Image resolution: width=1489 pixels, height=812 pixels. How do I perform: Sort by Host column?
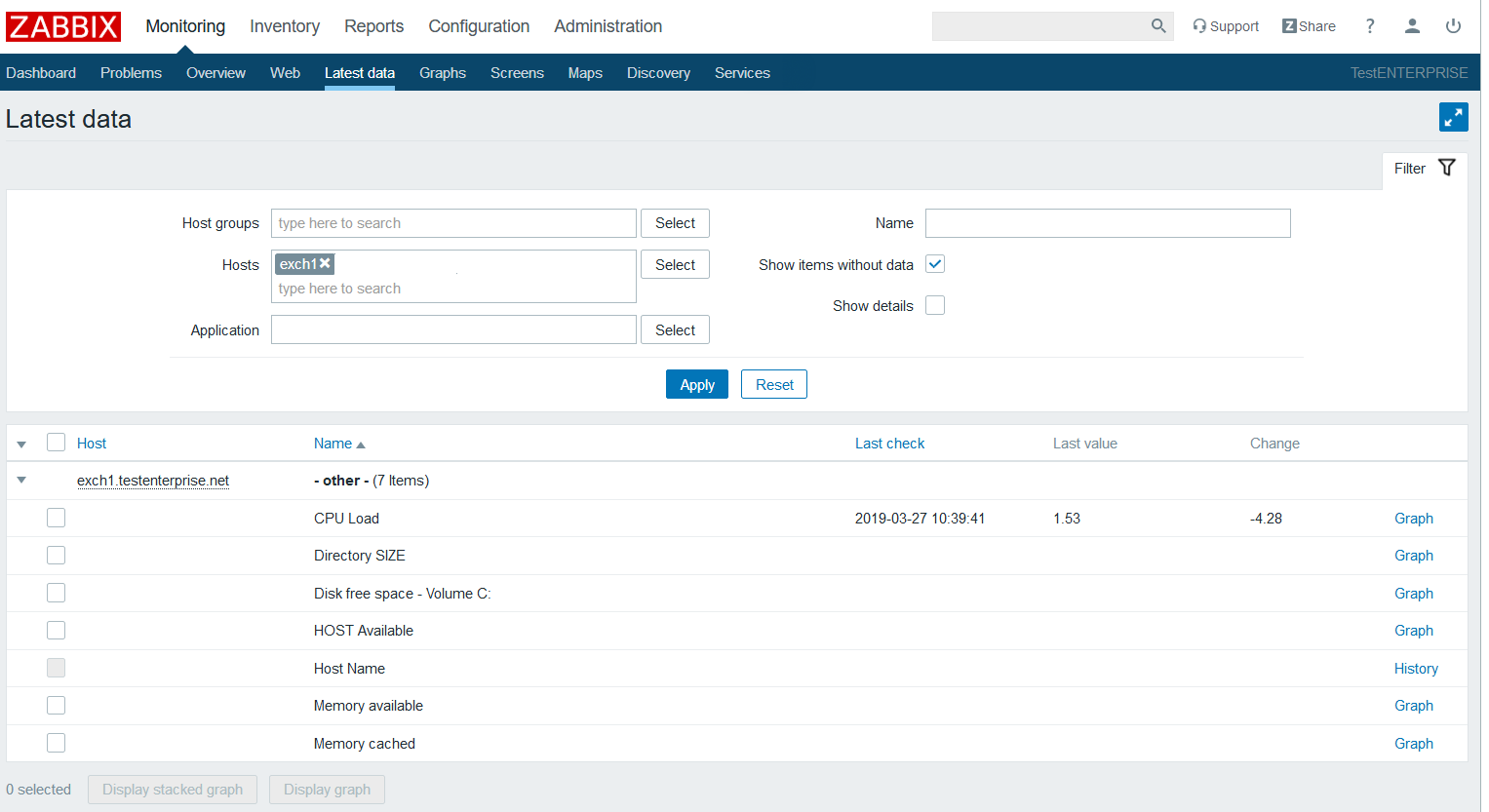point(92,444)
